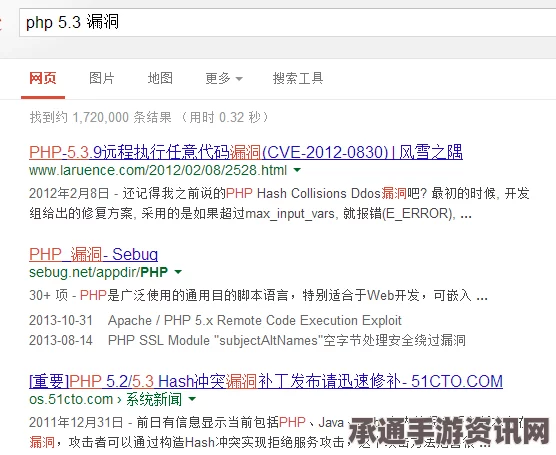
Task: Open Apache / PHP 5.x Remote Code Execution Exploit
Action: pyautogui.click(x=255, y=320)
